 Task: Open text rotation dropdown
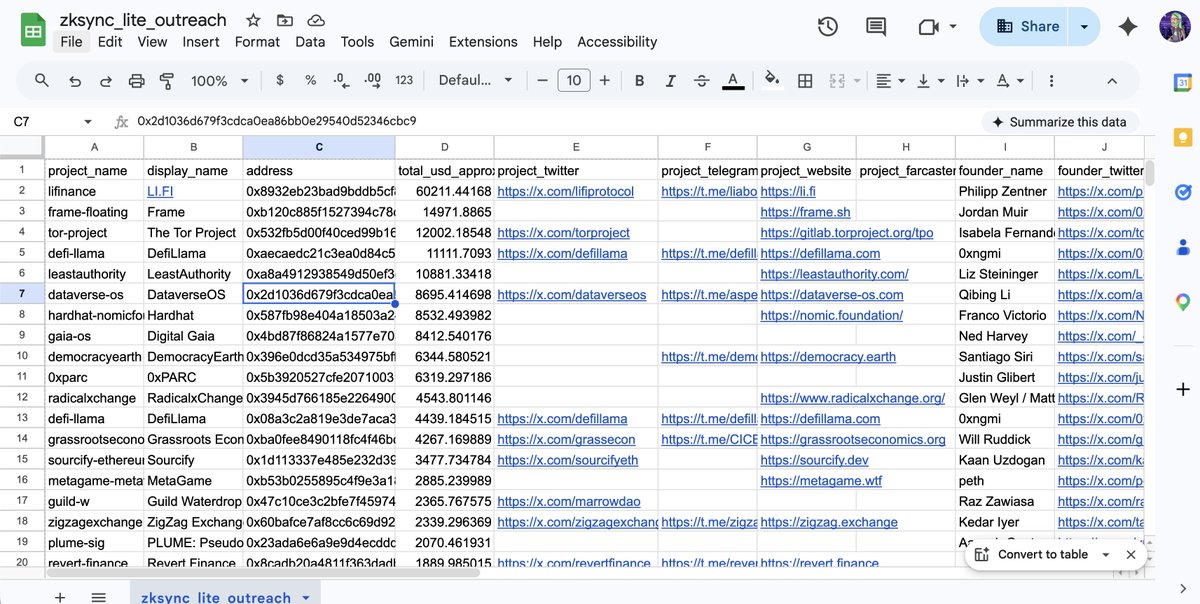pos(1010,80)
